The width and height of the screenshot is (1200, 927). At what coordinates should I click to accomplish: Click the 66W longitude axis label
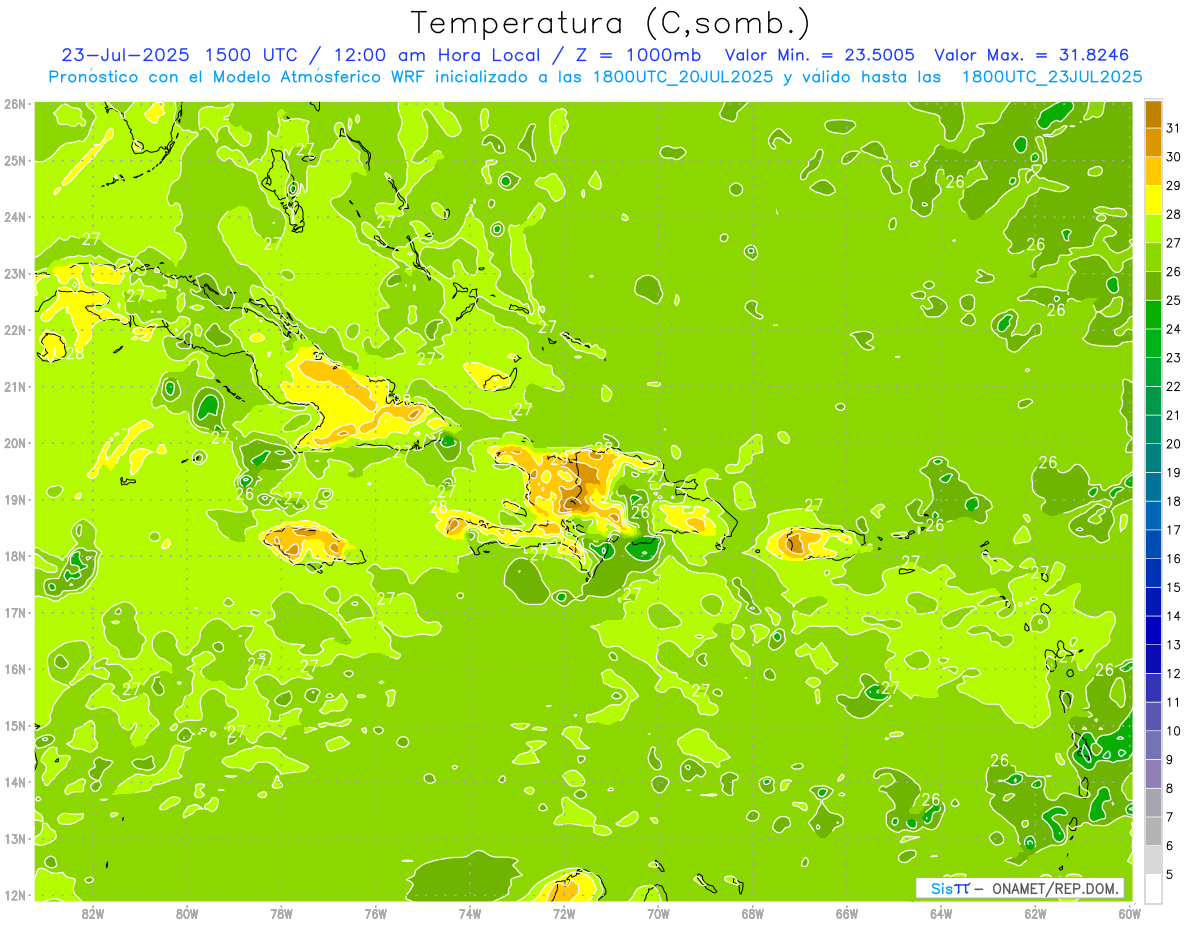click(x=846, y=913)
